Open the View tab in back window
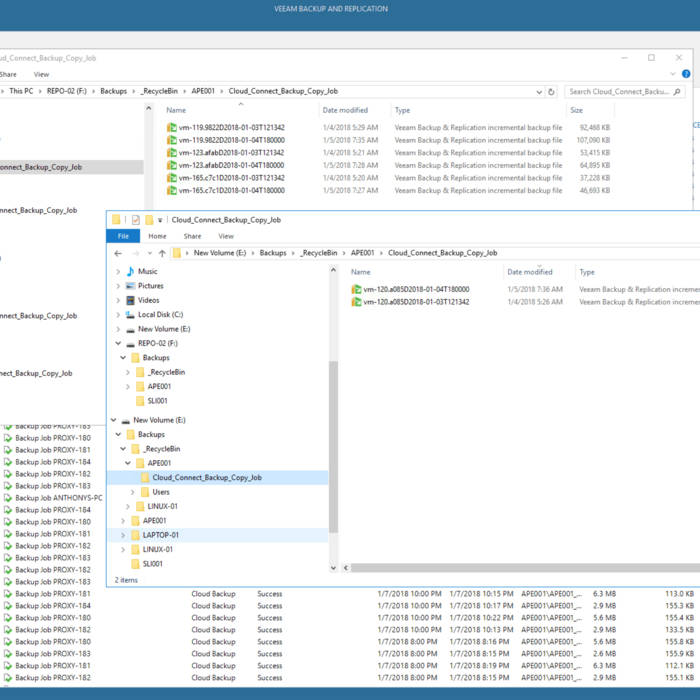 tap(42, 75)
